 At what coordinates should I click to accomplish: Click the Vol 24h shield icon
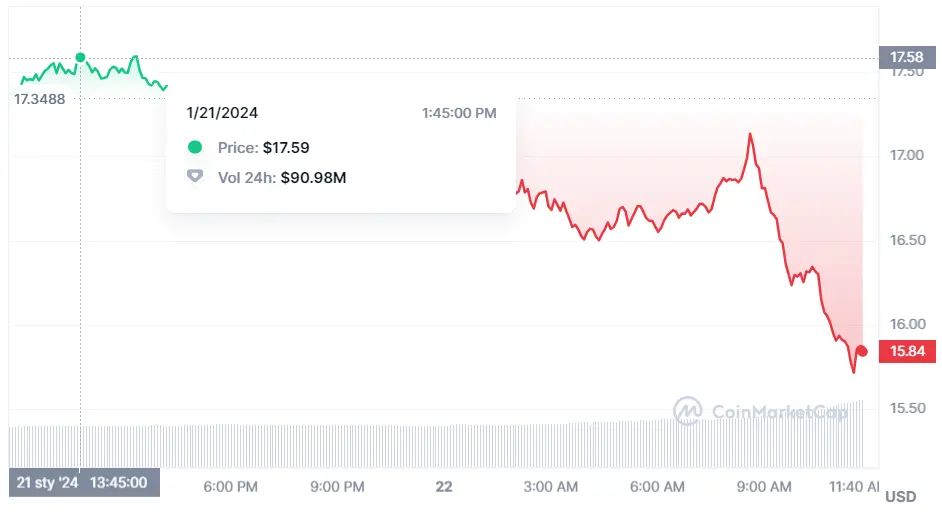(195, 177)
